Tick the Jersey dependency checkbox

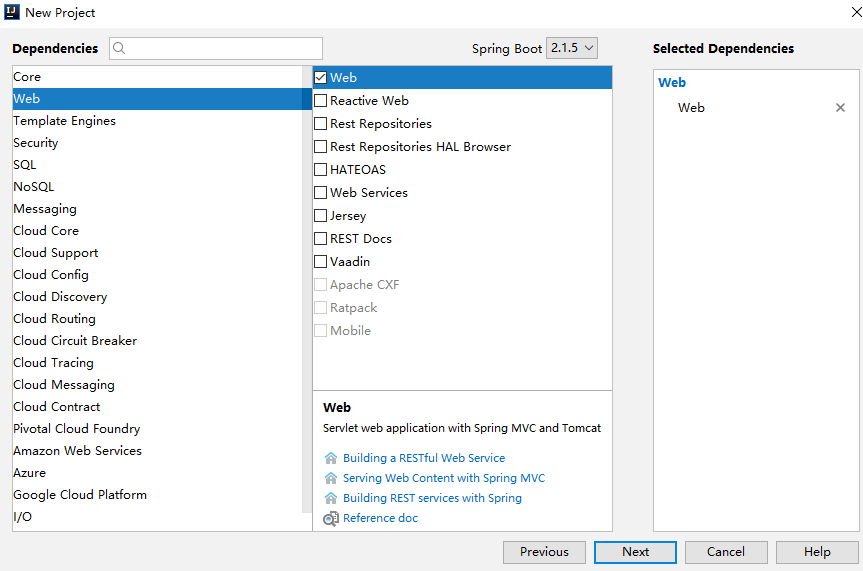(321, 216)
